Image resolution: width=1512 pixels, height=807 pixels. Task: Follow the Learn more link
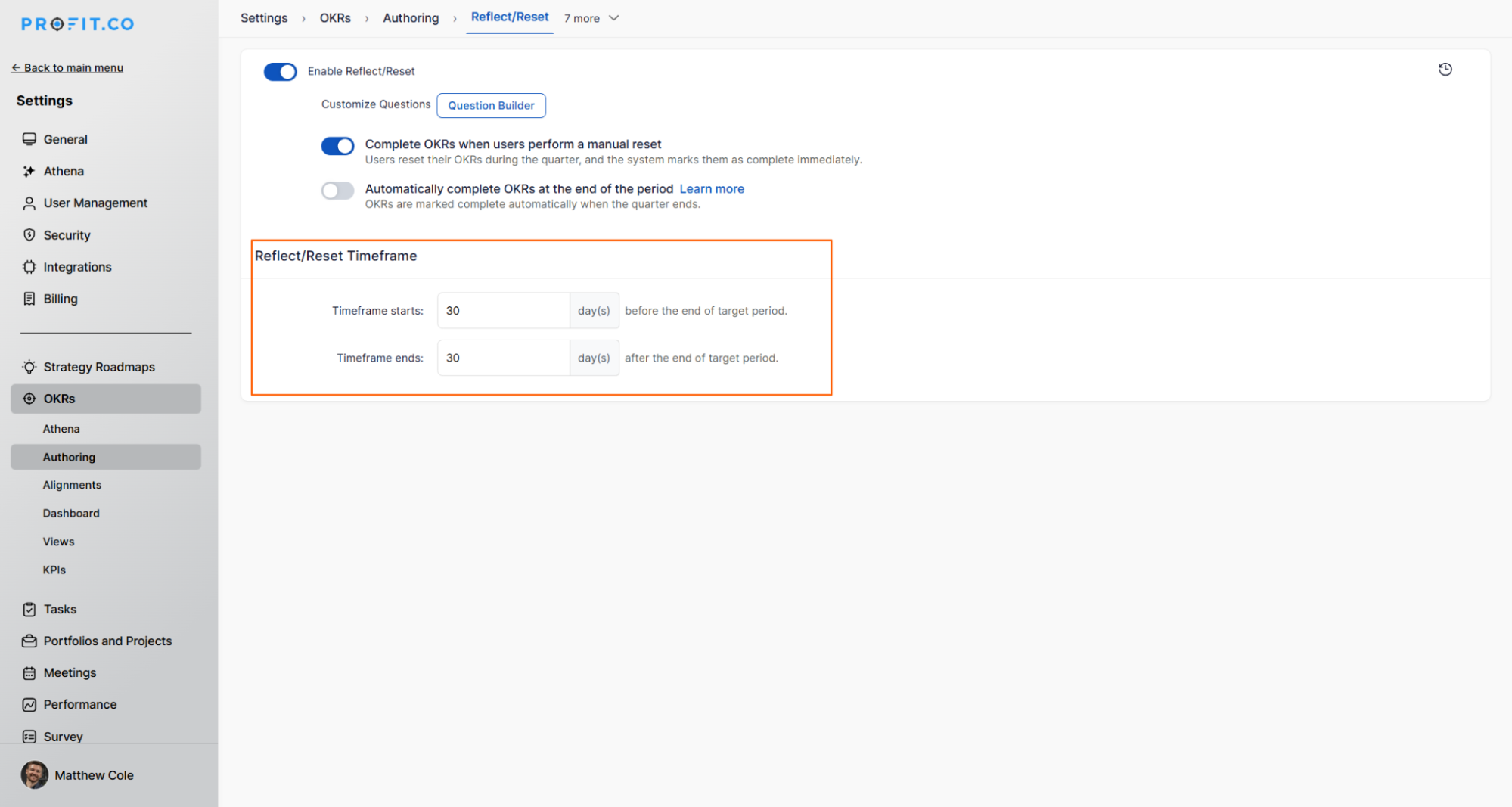712,189
